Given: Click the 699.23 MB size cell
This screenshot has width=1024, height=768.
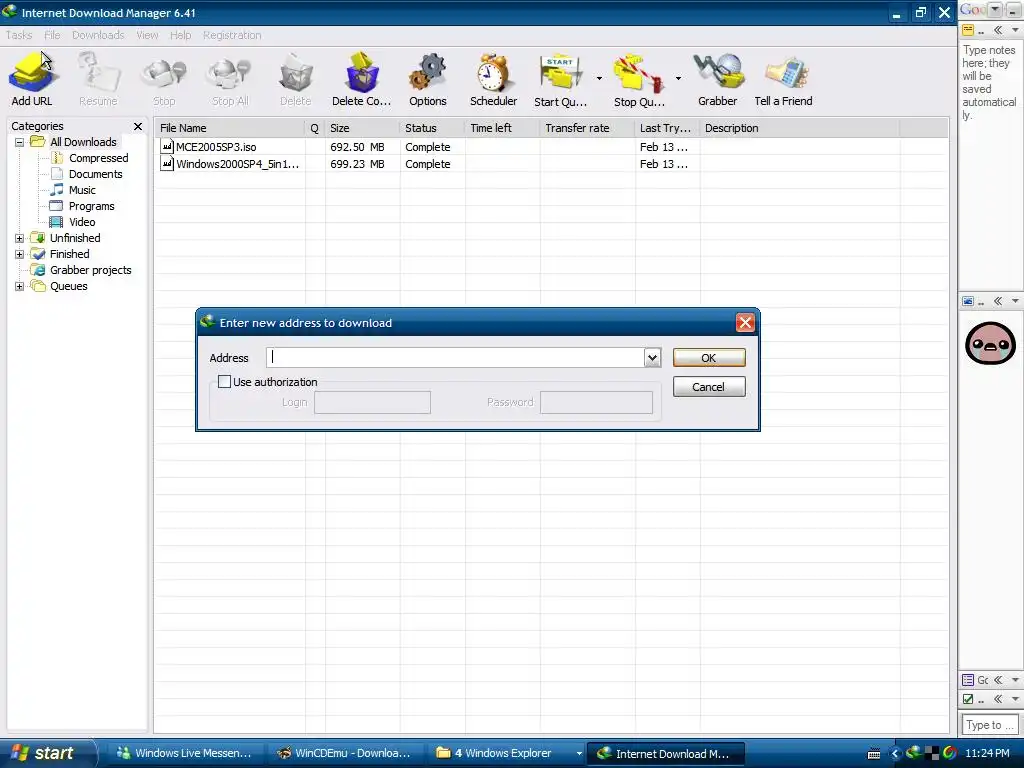Looking at the screenshot, I should 357,164.
